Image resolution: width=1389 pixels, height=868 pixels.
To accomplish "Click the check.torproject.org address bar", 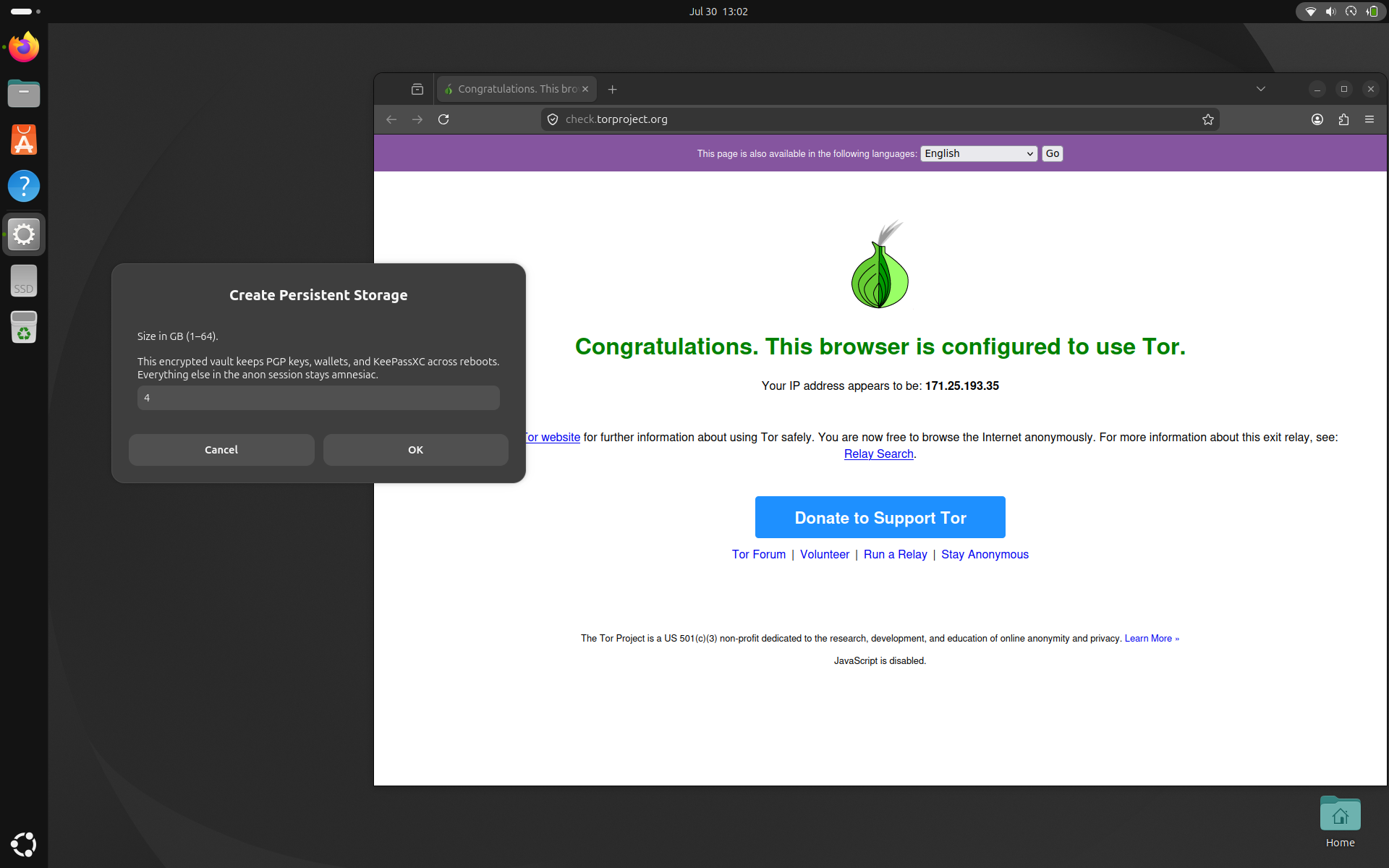I will coord(880,119).
